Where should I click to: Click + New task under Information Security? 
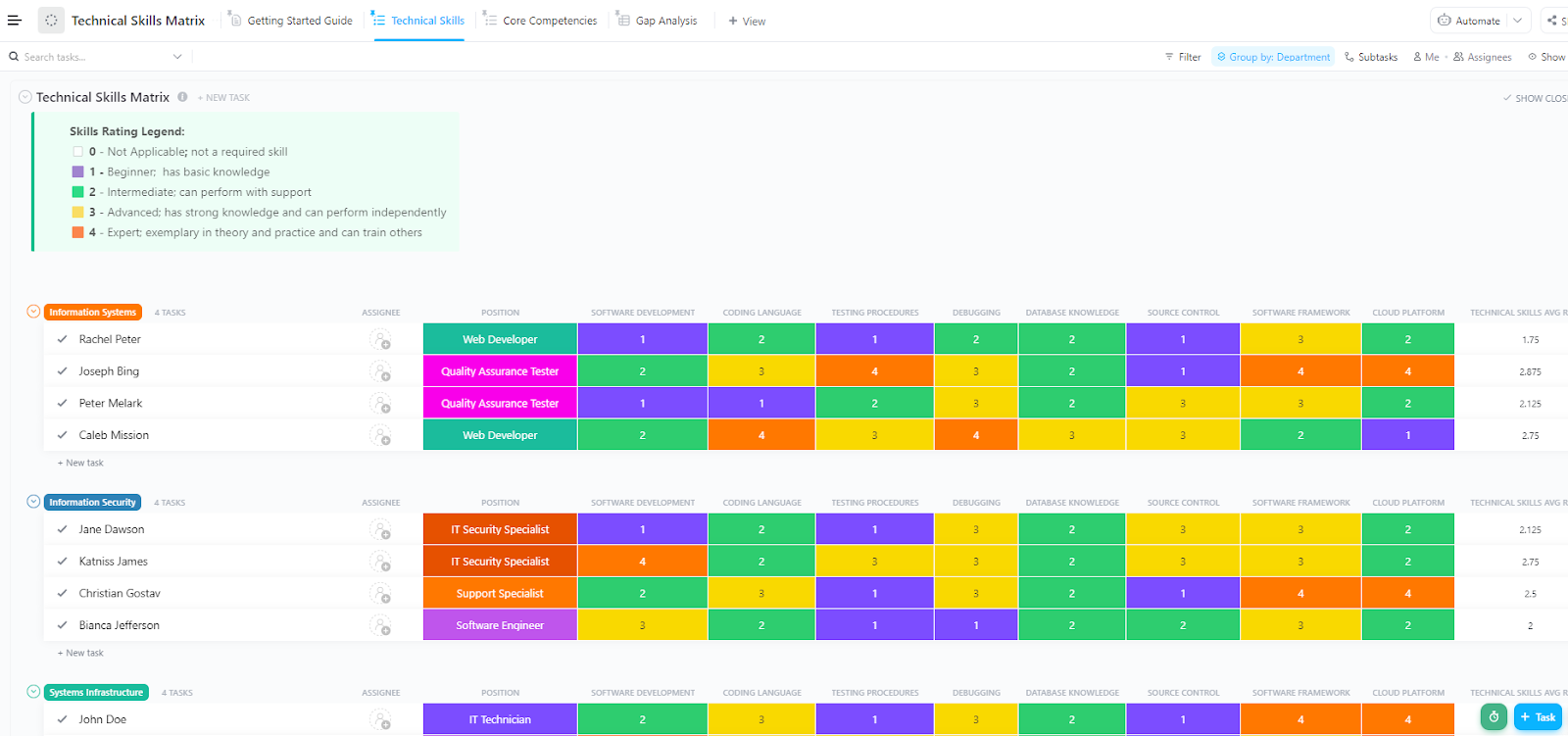point(80,653)
